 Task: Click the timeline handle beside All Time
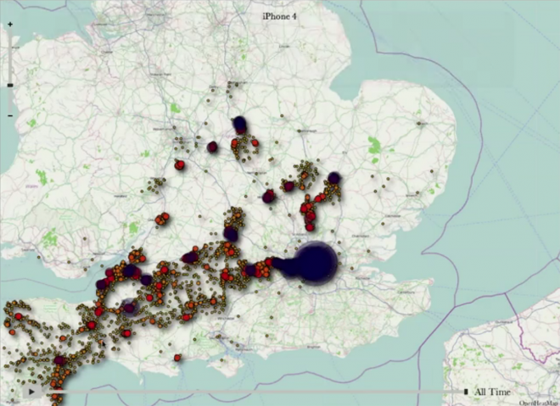click(x=466, y=392)
